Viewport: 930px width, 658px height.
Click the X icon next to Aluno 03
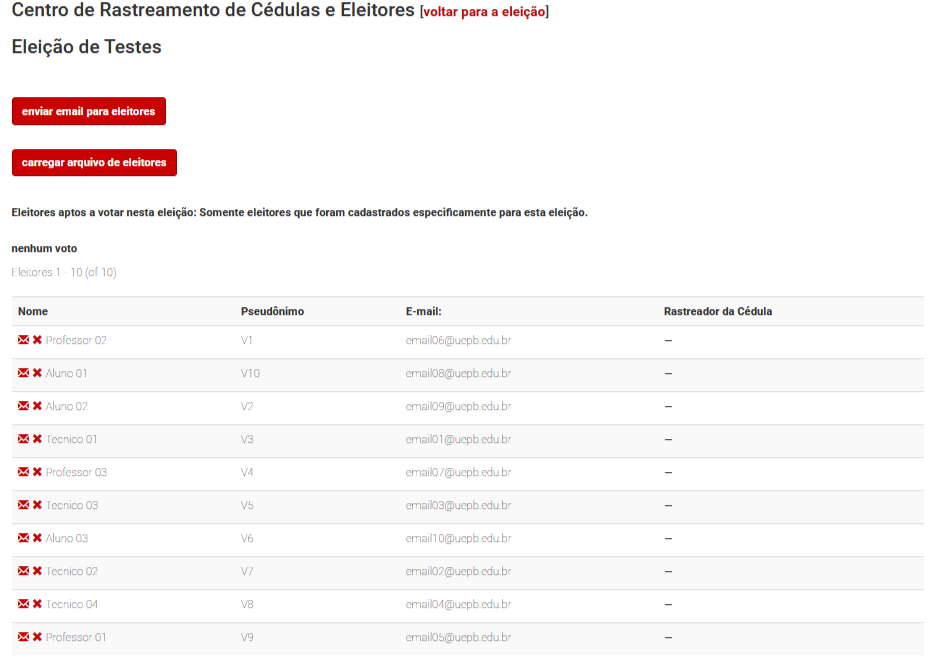pyautogui.click(x=37, y=538)
